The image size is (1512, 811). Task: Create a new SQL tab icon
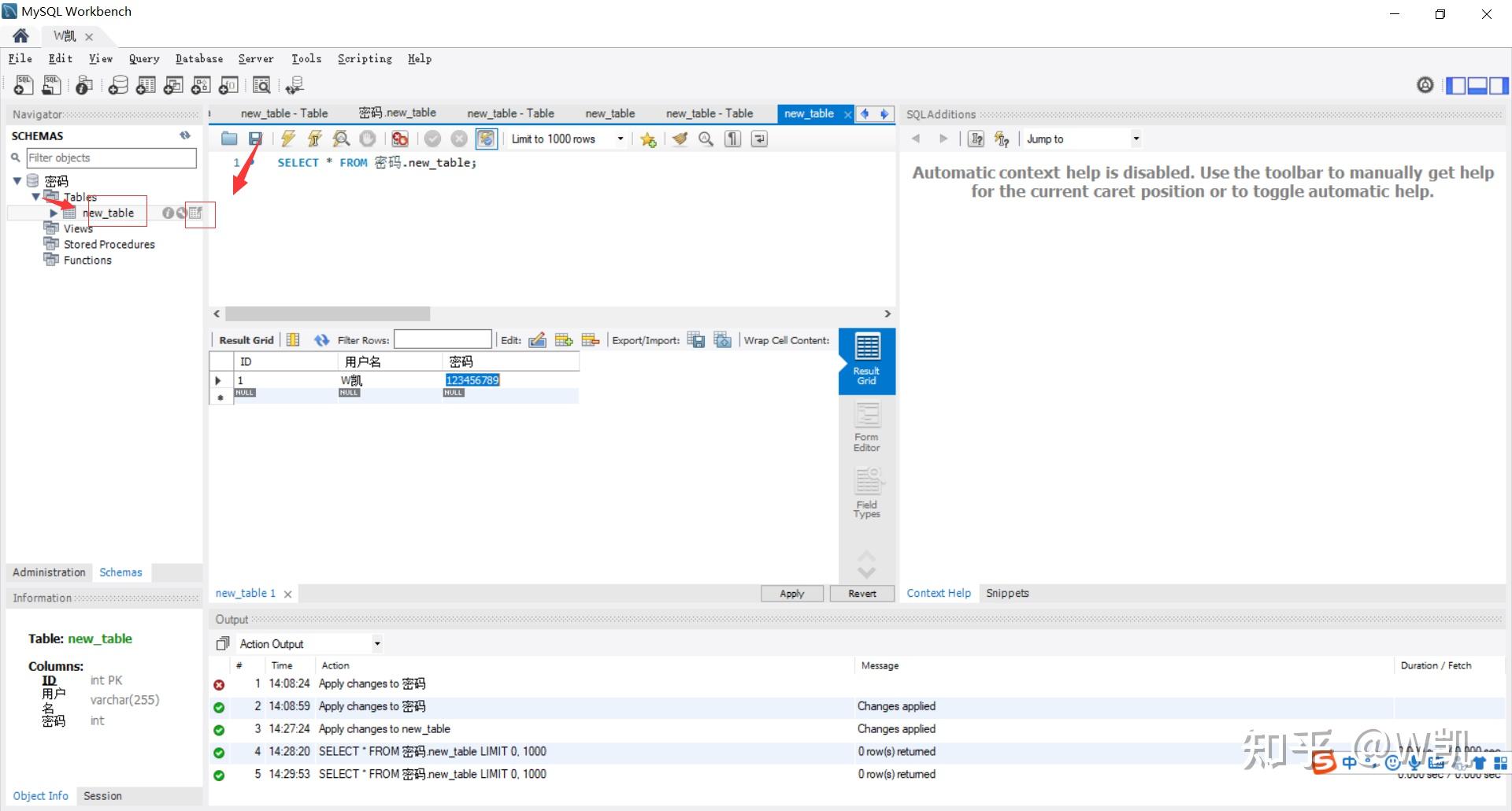[x=24, y=85]
